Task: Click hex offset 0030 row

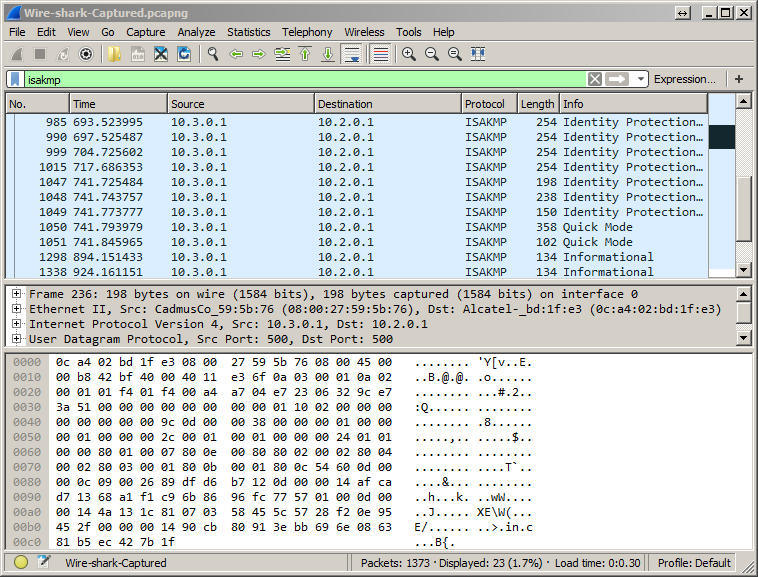Action: pyautogui.click(x=27, y=407)
